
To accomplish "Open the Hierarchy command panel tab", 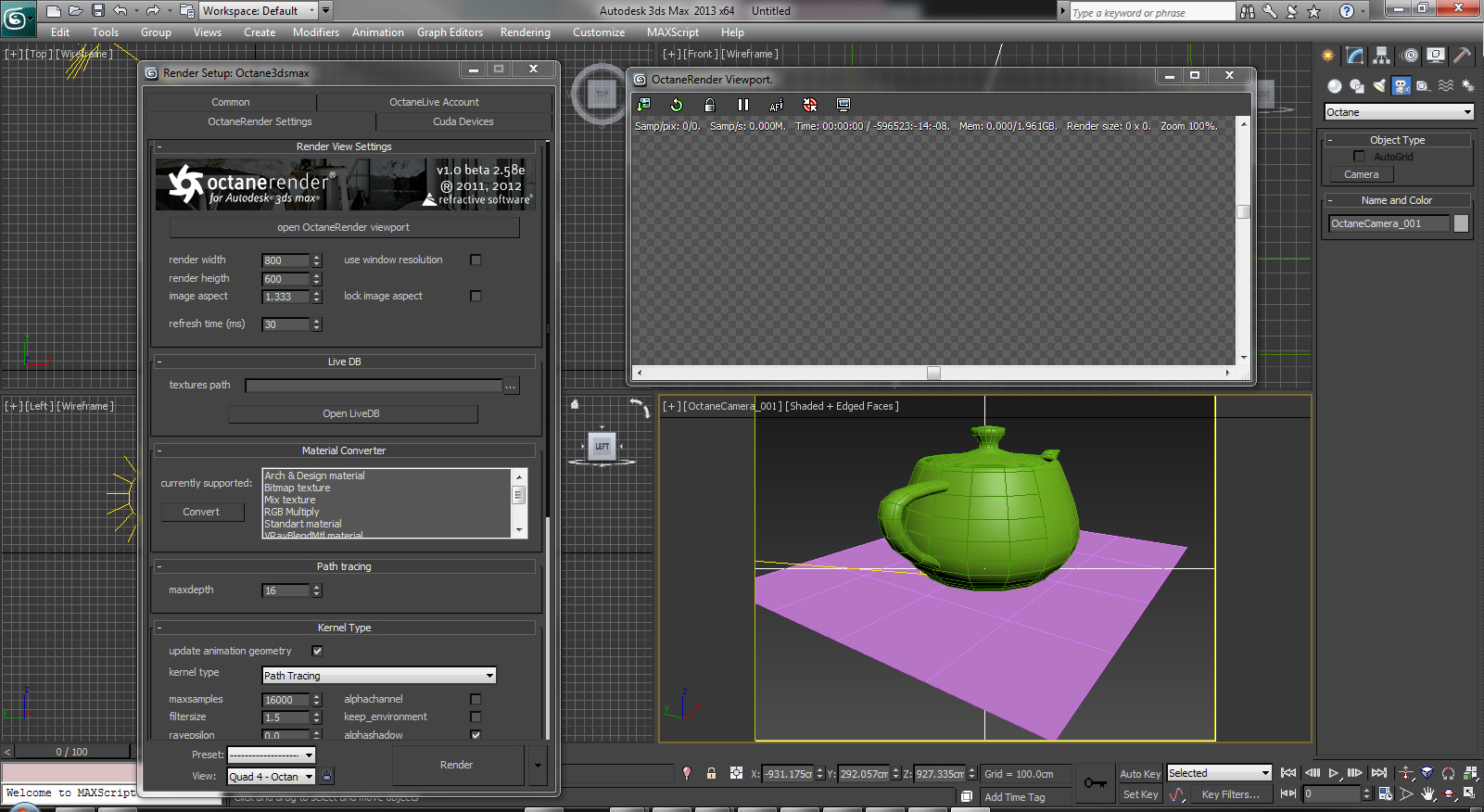I will [1382, 56].
